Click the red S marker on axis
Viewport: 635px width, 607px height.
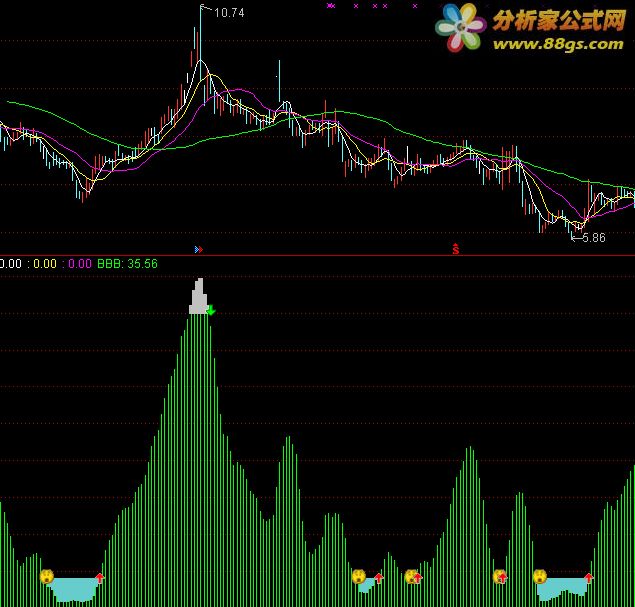(x=456, y=249)
